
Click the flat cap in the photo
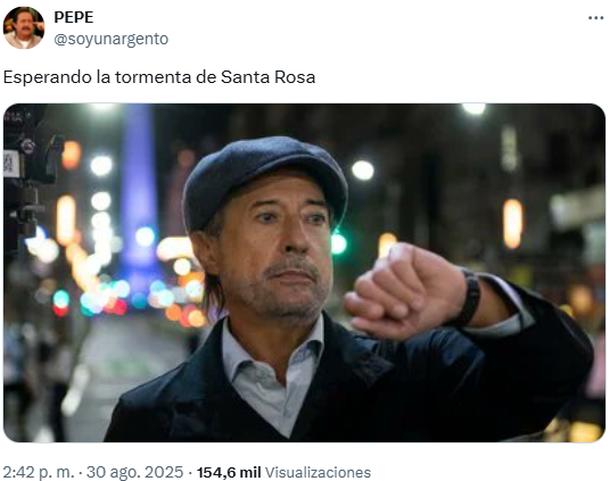265,180
